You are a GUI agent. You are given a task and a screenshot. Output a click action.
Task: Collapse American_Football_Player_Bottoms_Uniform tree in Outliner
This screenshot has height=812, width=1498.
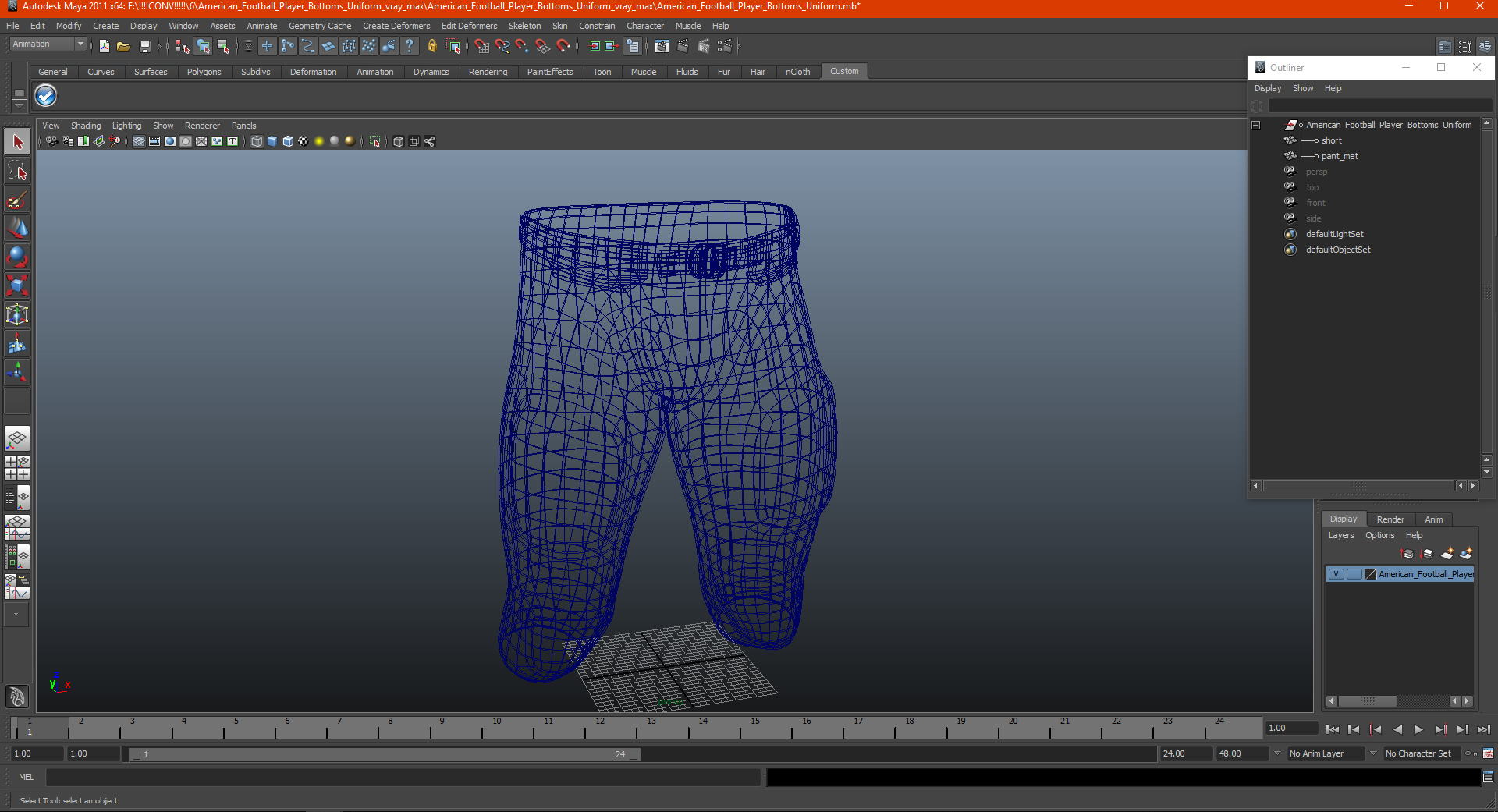[x=1256, y=126]
